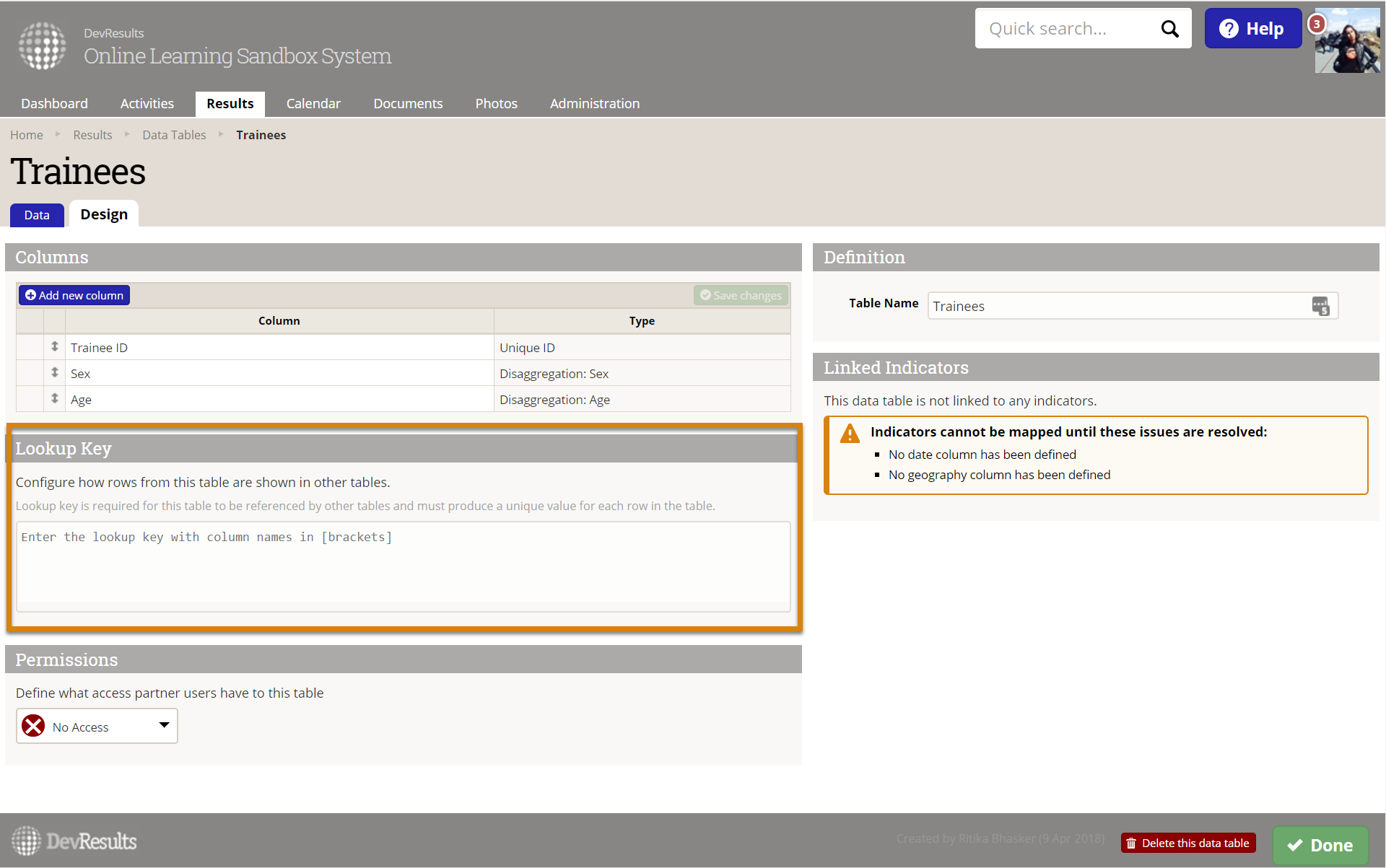Click the reorder handle for Sex row
Screen dimensions: 1386x868
pos(55,373)
